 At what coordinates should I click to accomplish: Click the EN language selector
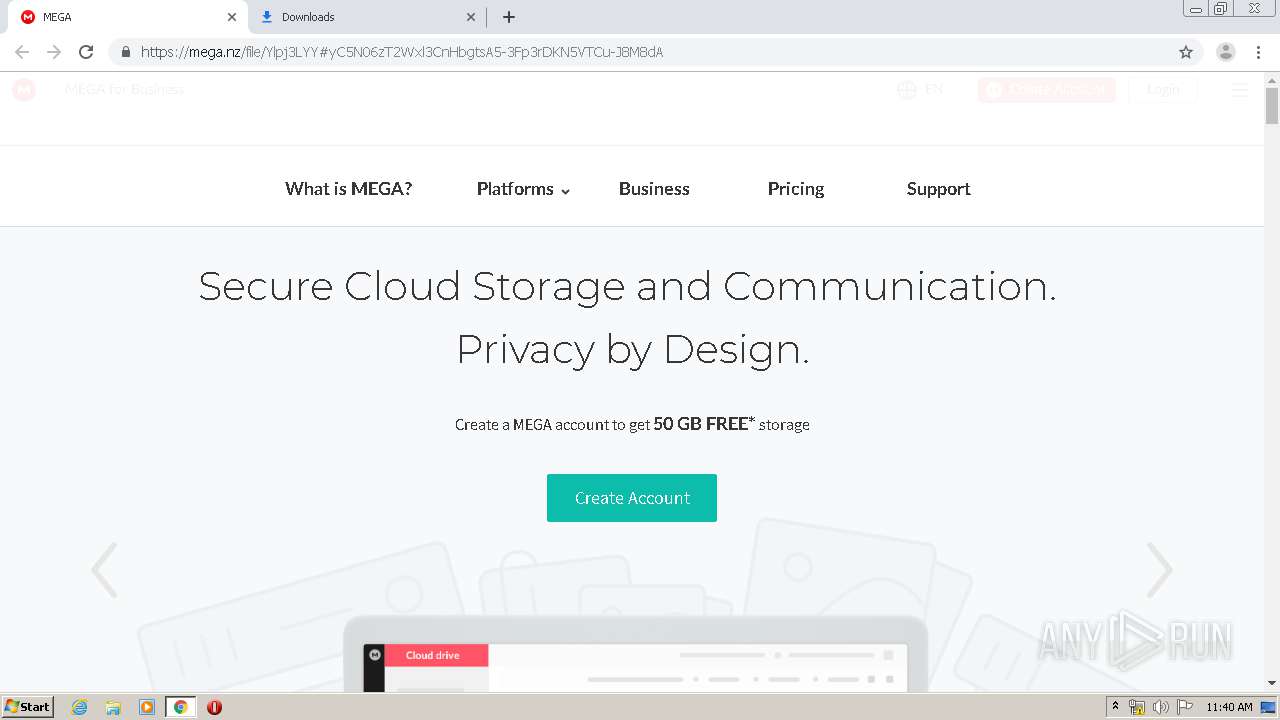point(934,90)
